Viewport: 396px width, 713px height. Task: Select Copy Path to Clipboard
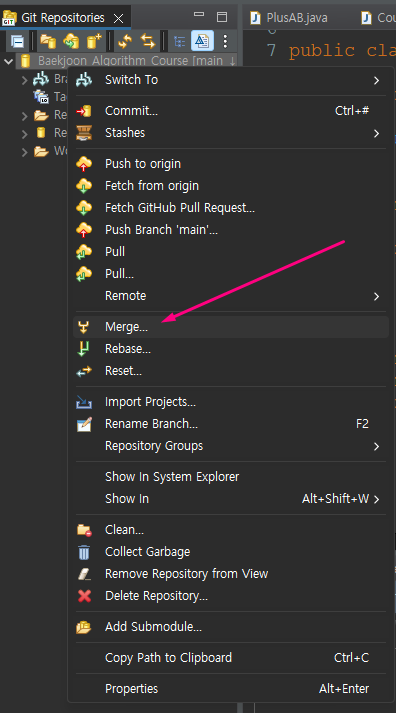coord(231,658)
